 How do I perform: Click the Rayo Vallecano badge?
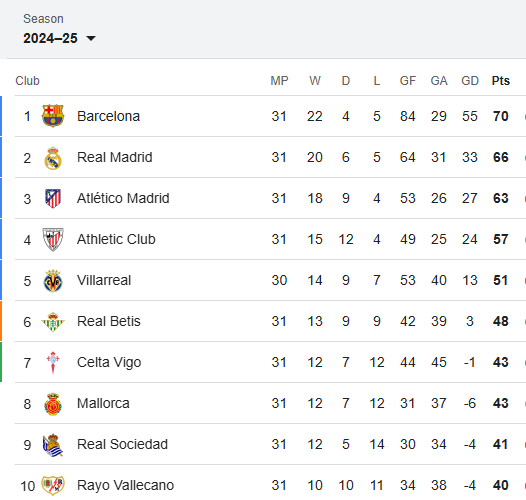point(53,485)
